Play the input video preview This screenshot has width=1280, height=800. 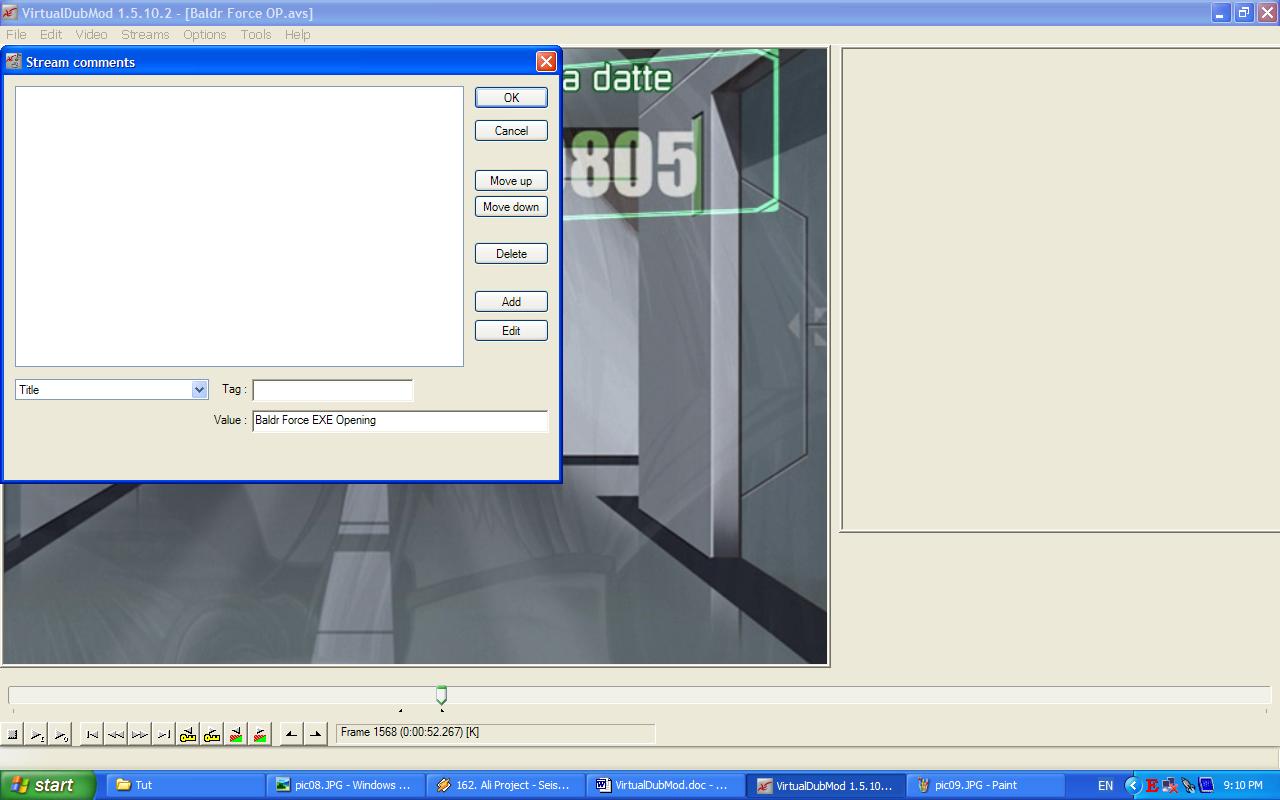pos(37,735)
